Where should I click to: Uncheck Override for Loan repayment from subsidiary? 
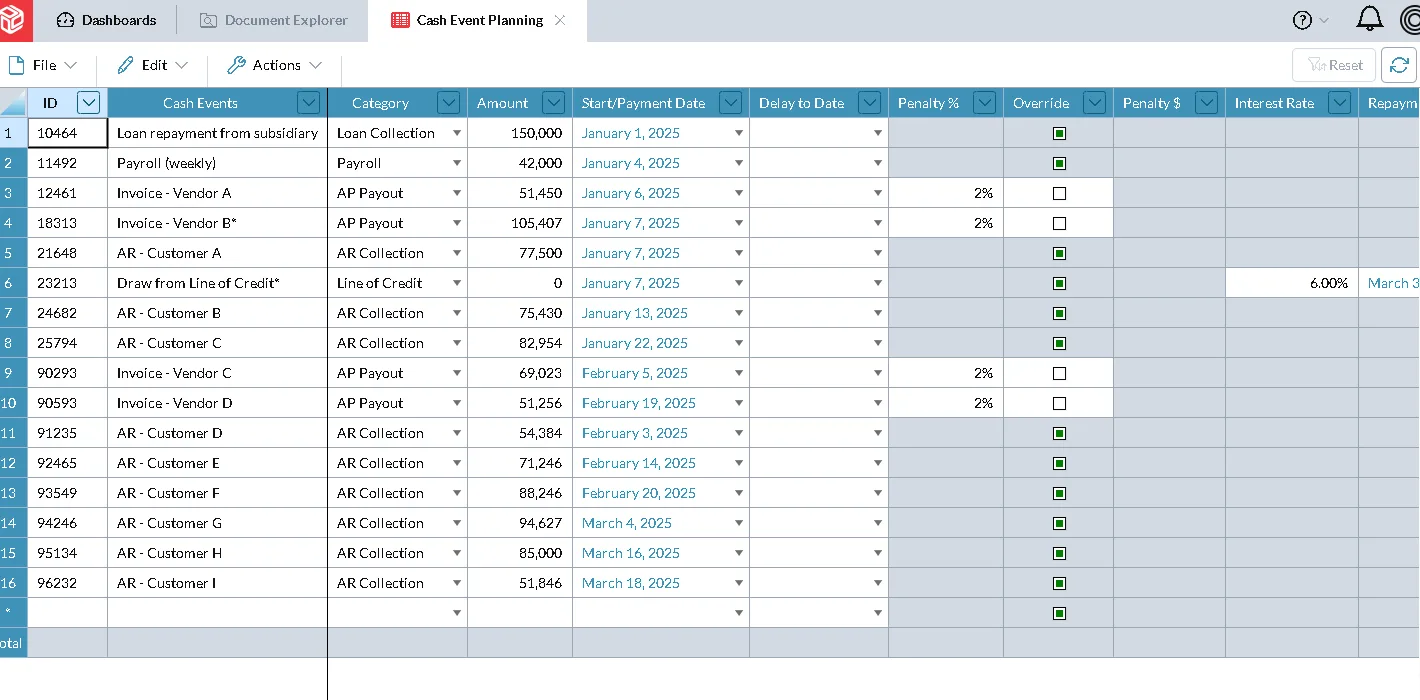[x=1059, y=133]
